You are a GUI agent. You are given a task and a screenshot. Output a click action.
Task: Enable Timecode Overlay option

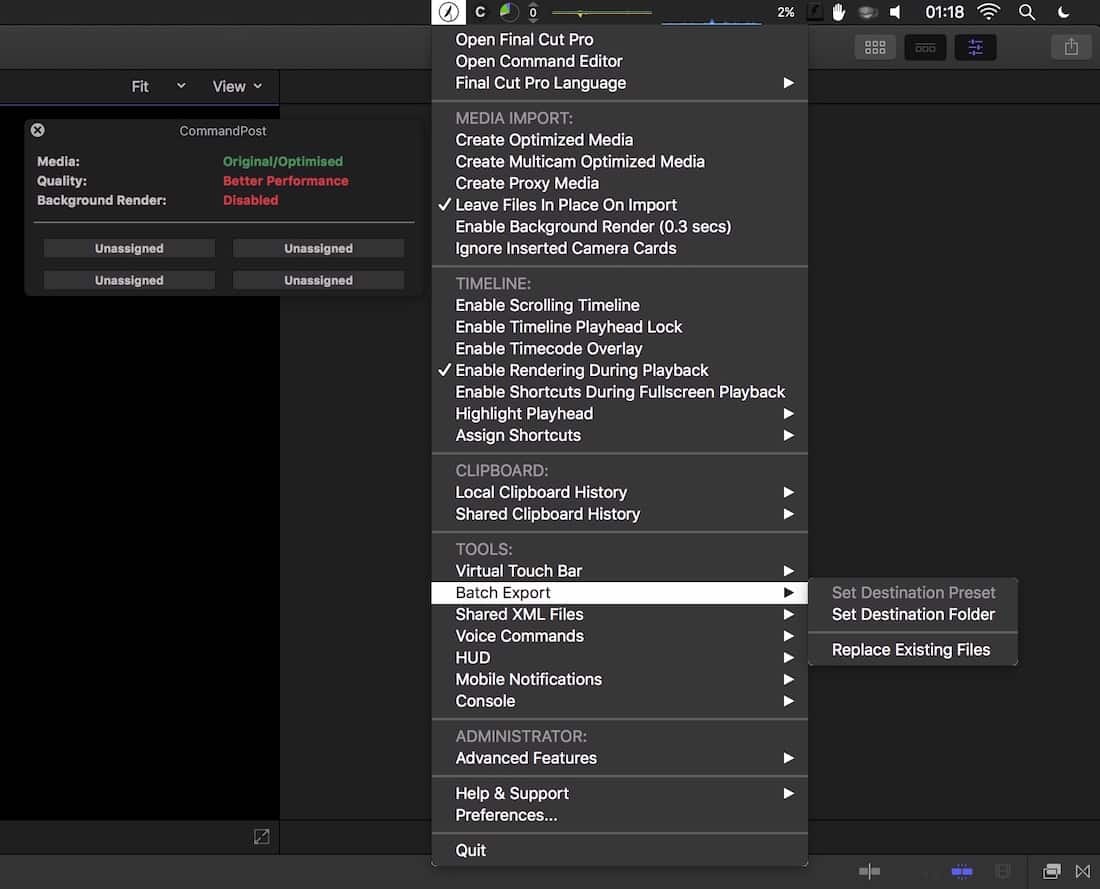tap(619, 349)
